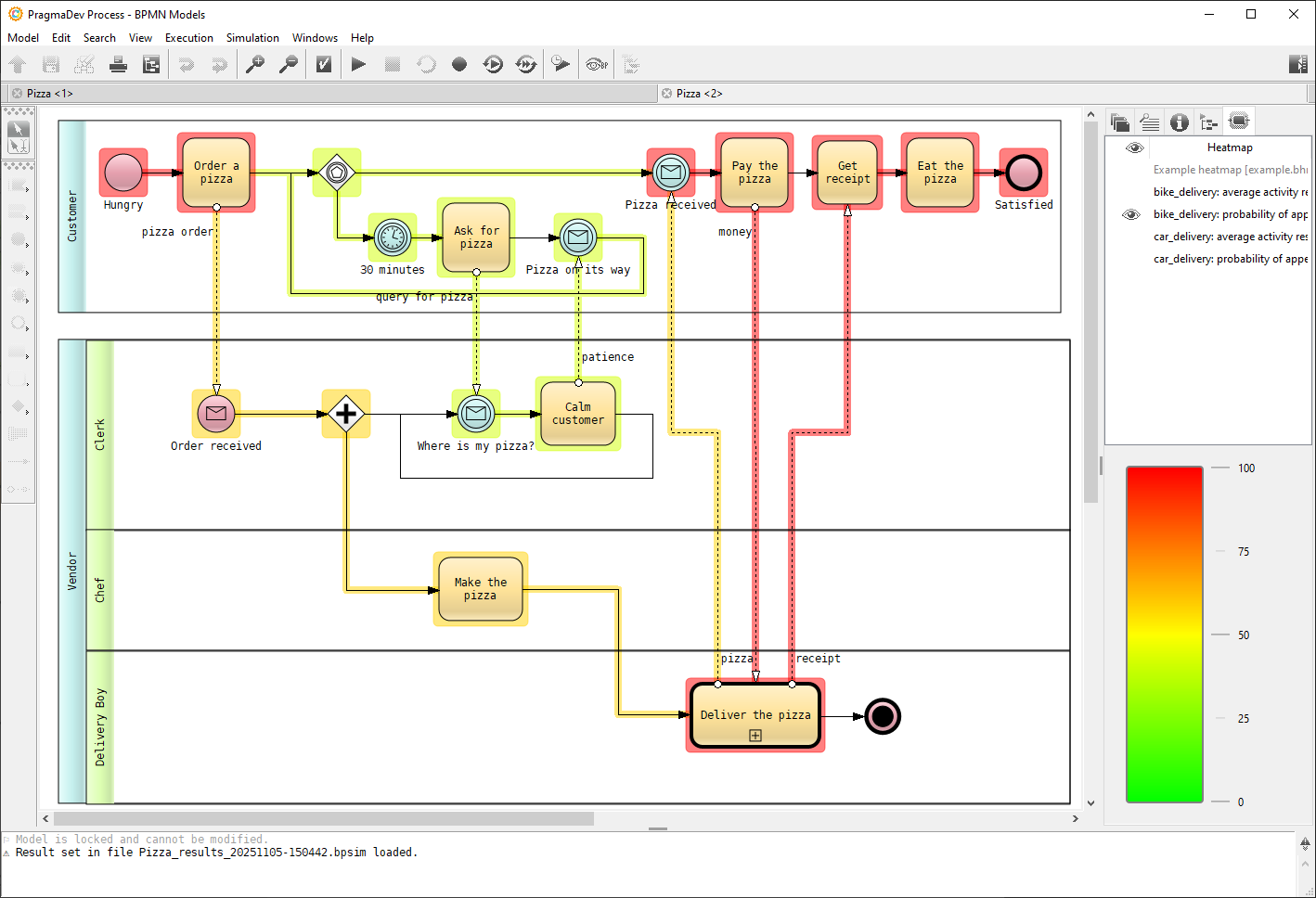1316x898 pixels.
Task: Click the breakpoint eye BP icon
Action: click(596, 64)
